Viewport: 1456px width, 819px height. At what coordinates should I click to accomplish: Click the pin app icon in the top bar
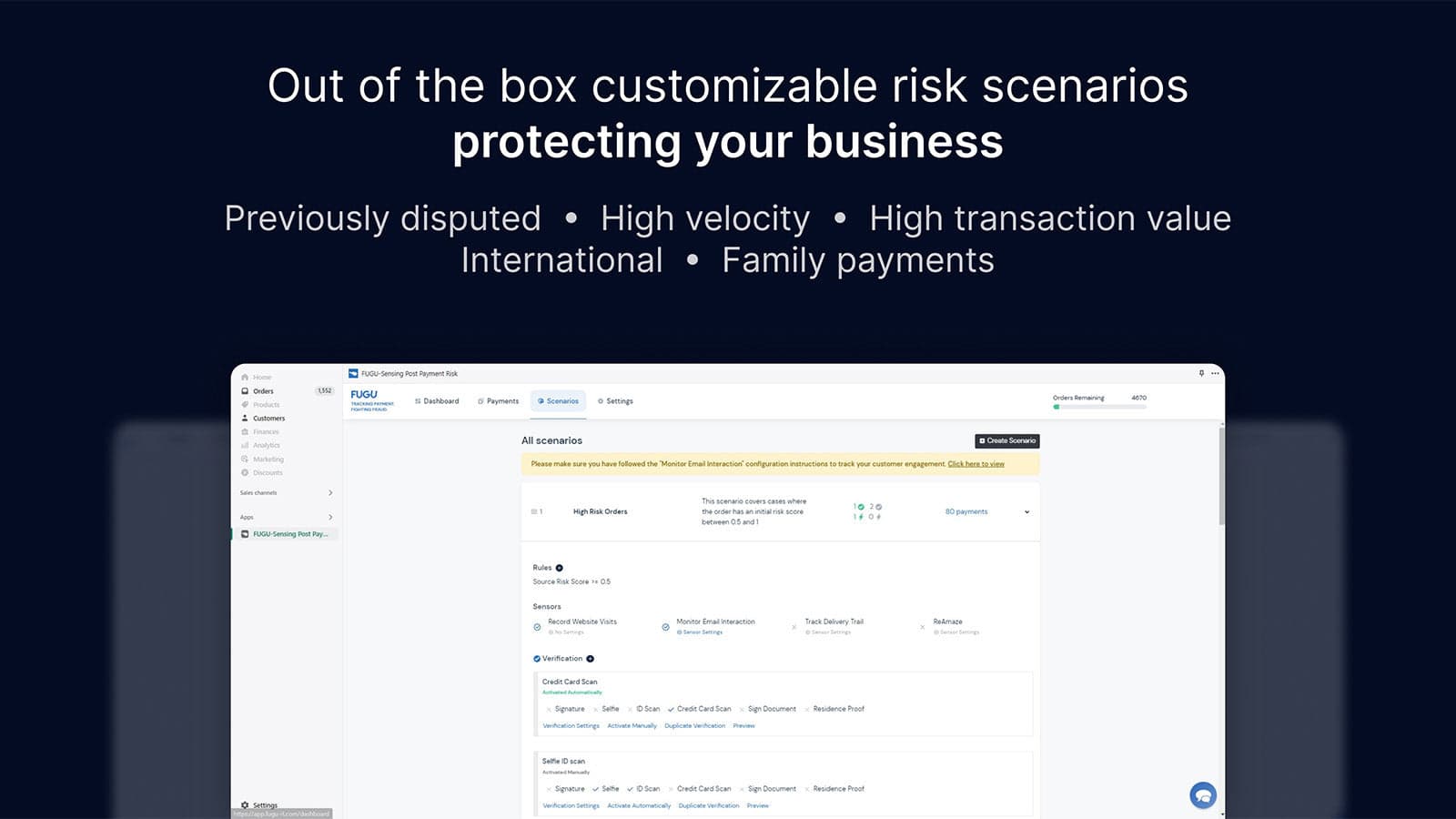pos(1199,373)
